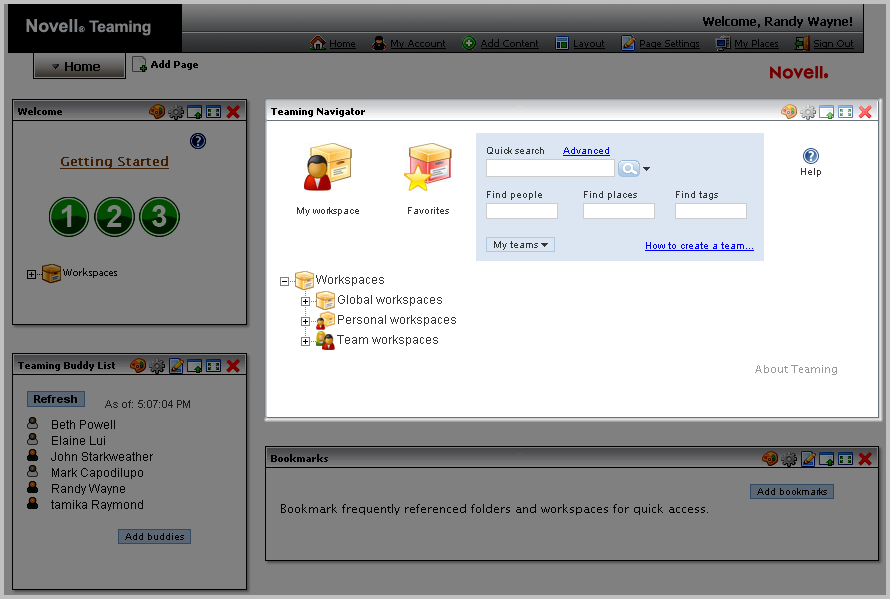Viewport: 890px width, 599px height.
Task: Click inside the Find people input field
Action: pos(520,211)
